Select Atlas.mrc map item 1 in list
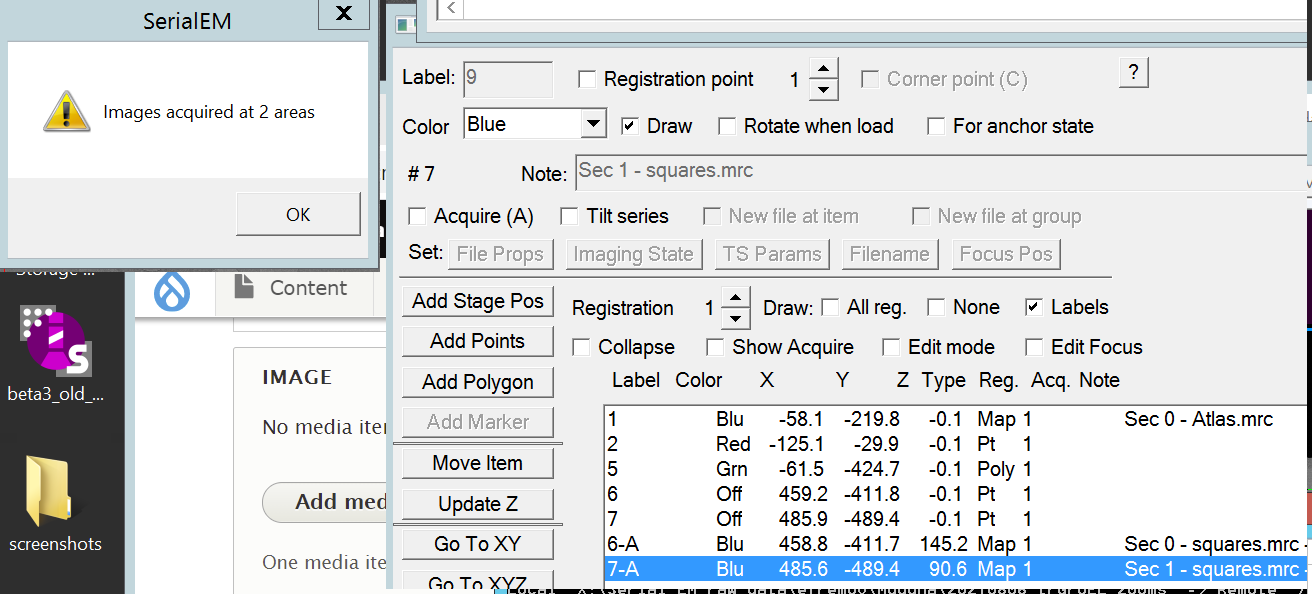This screenshot has width=1312, height=594. (957, 419)
